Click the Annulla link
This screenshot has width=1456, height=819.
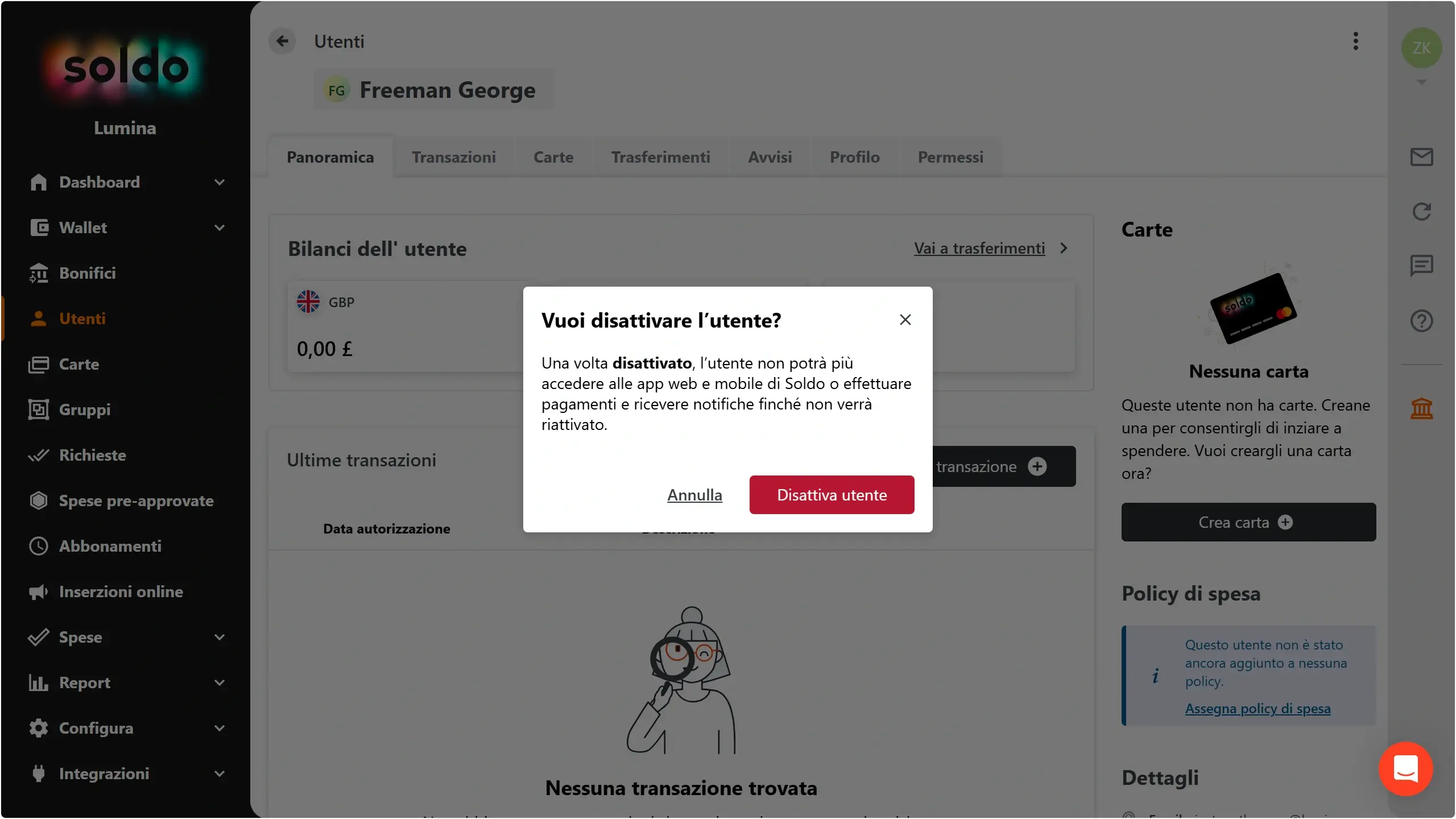(694, 495)
